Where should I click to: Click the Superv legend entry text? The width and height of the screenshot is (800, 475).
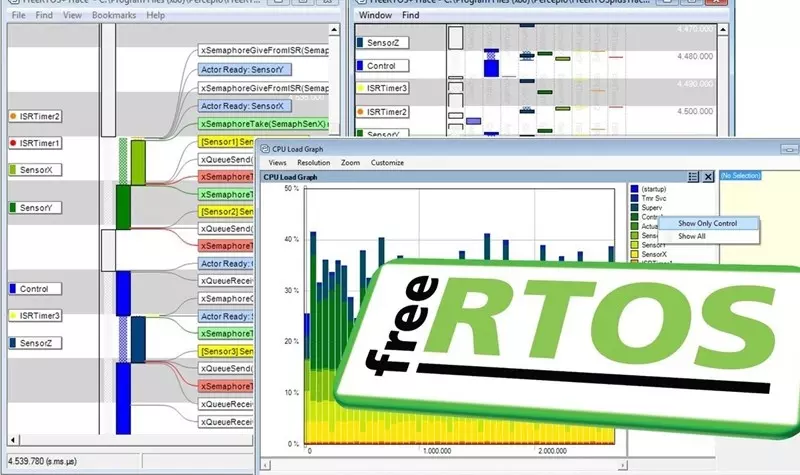point(652,208)
